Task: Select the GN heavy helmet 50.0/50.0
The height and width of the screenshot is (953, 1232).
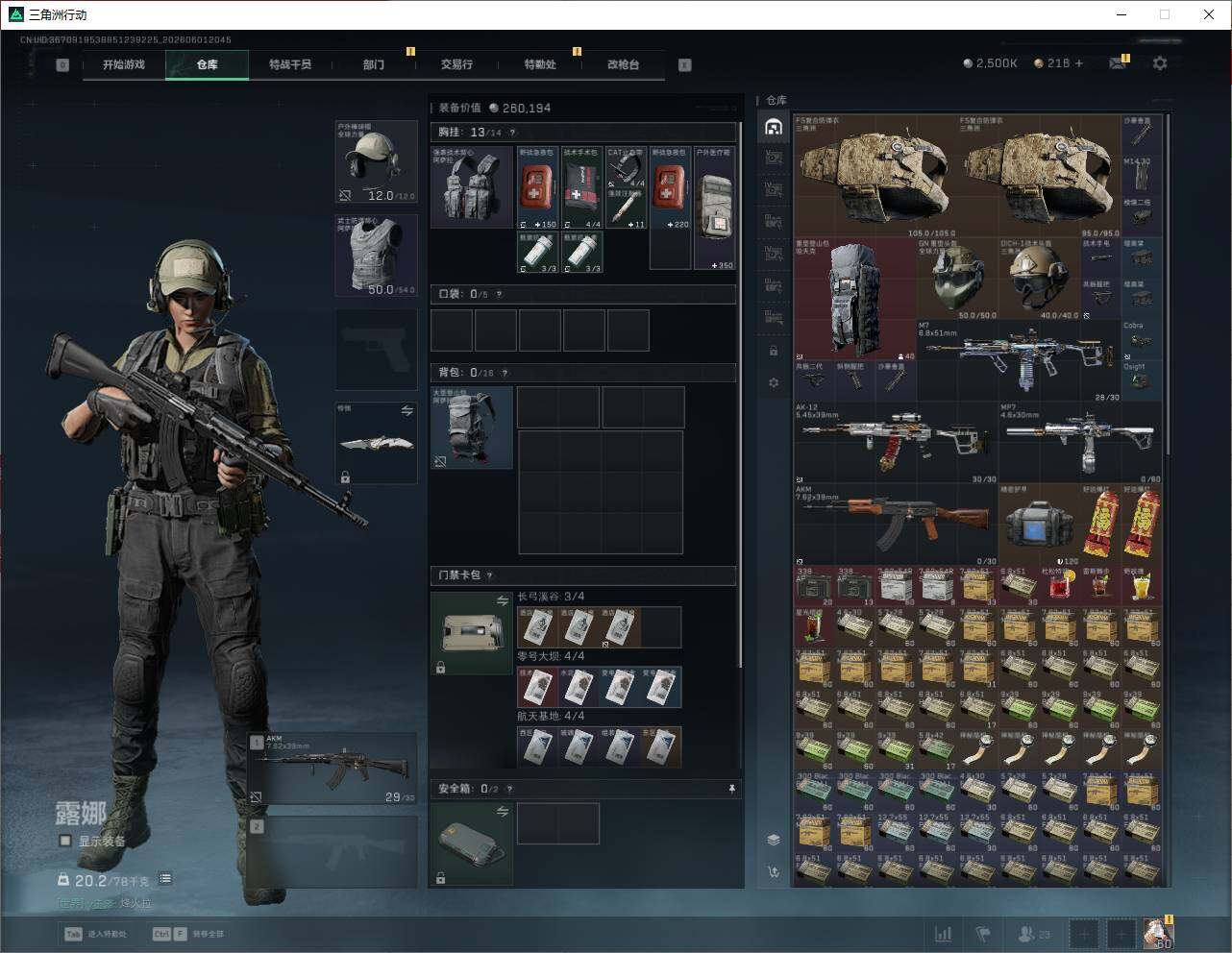Action: pos(958,280)
